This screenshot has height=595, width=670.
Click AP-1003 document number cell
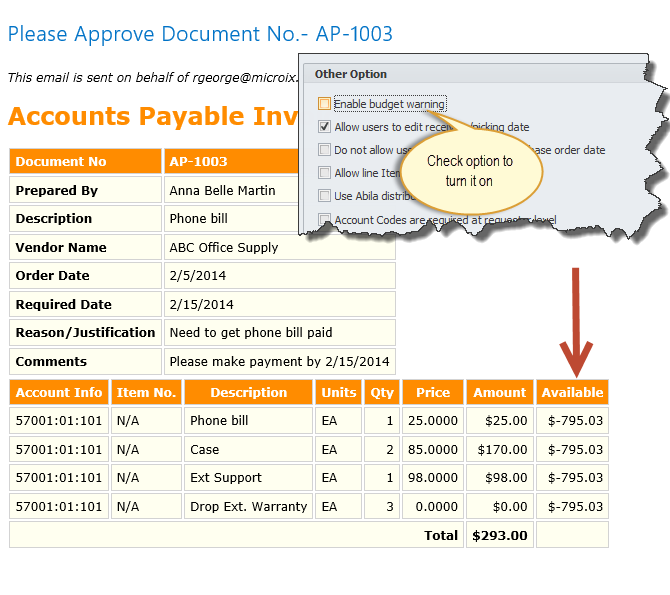(230, 162)
